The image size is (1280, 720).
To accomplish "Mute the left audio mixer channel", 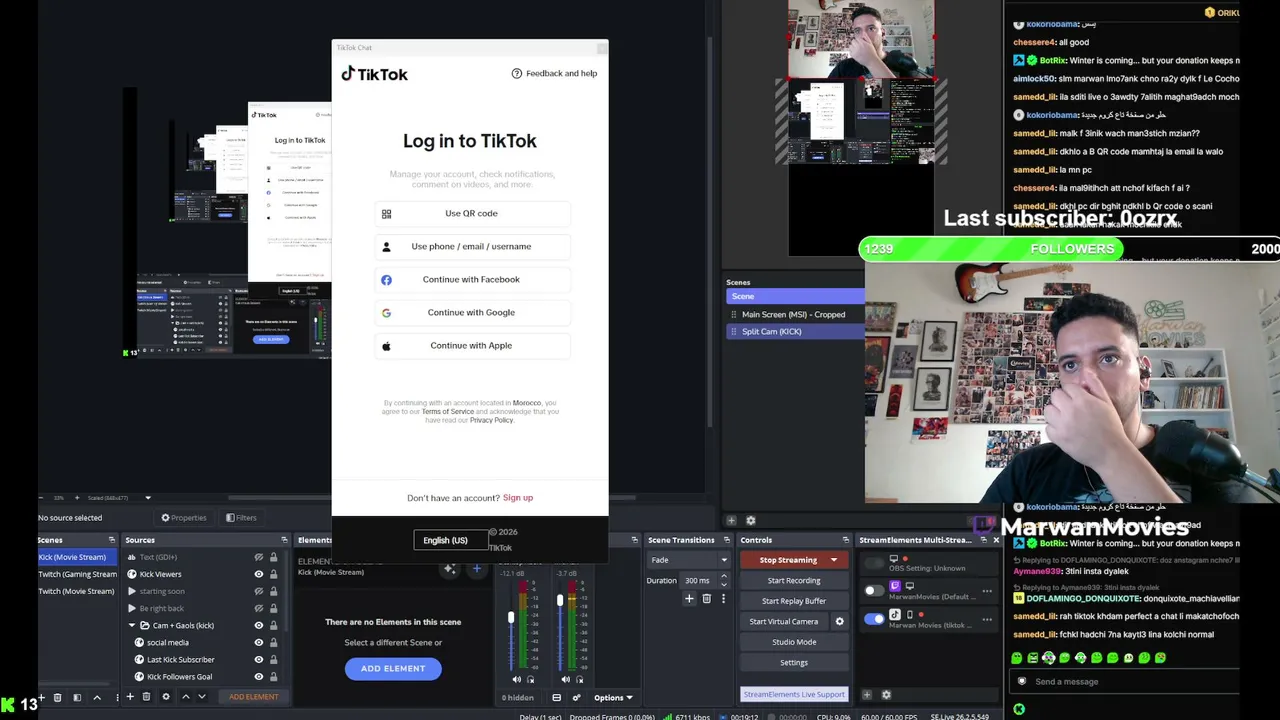I will coord(516,680).
